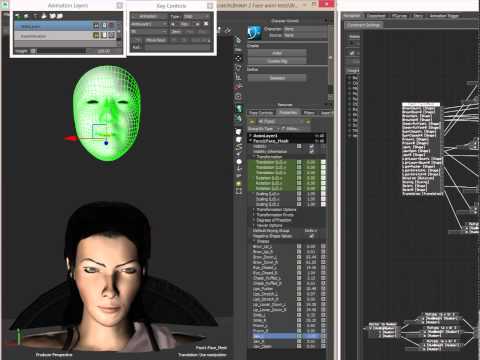480x360 pixels.
Task: Click the Skeleton button
Action: (277, 78)
